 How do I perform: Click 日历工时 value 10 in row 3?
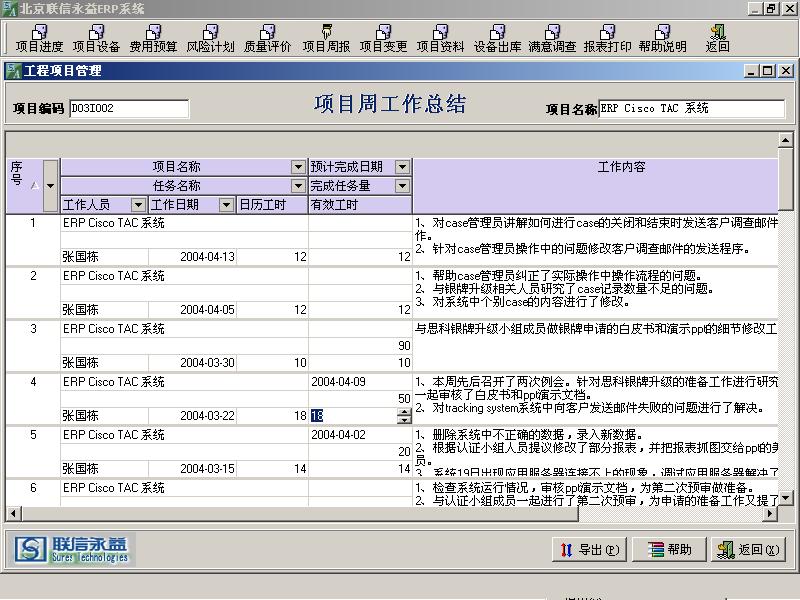click(x=272, y=363)
